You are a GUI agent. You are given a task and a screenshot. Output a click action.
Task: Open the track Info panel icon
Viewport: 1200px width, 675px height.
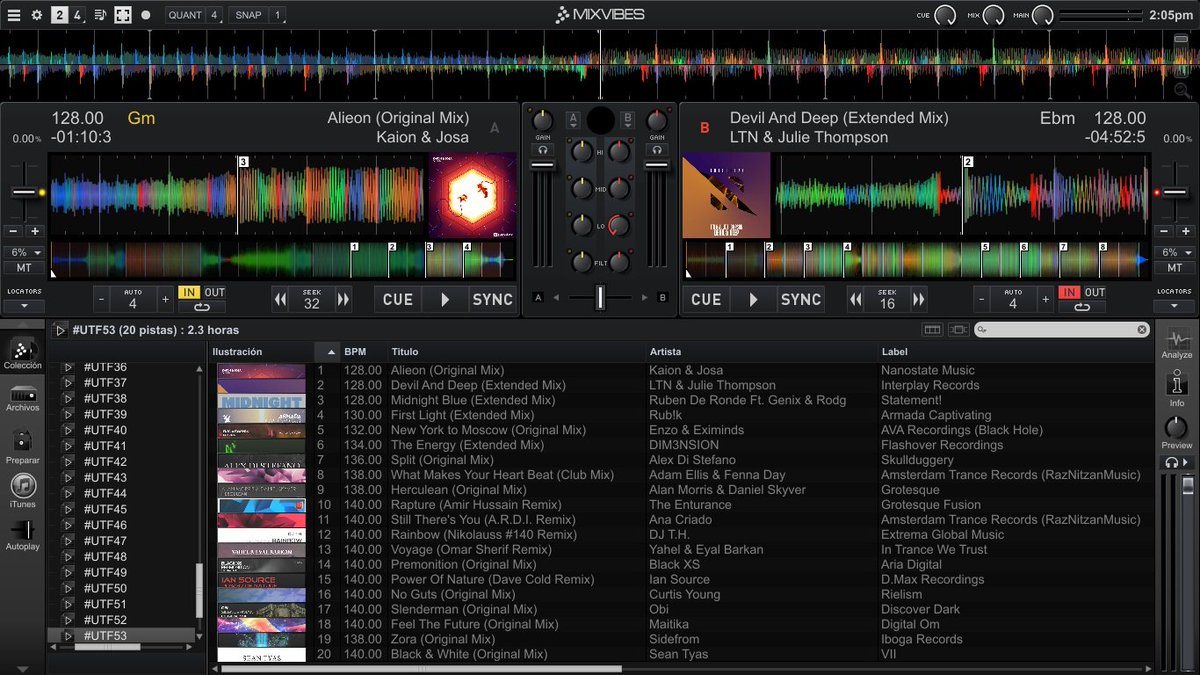click(x=1177, y=388)
